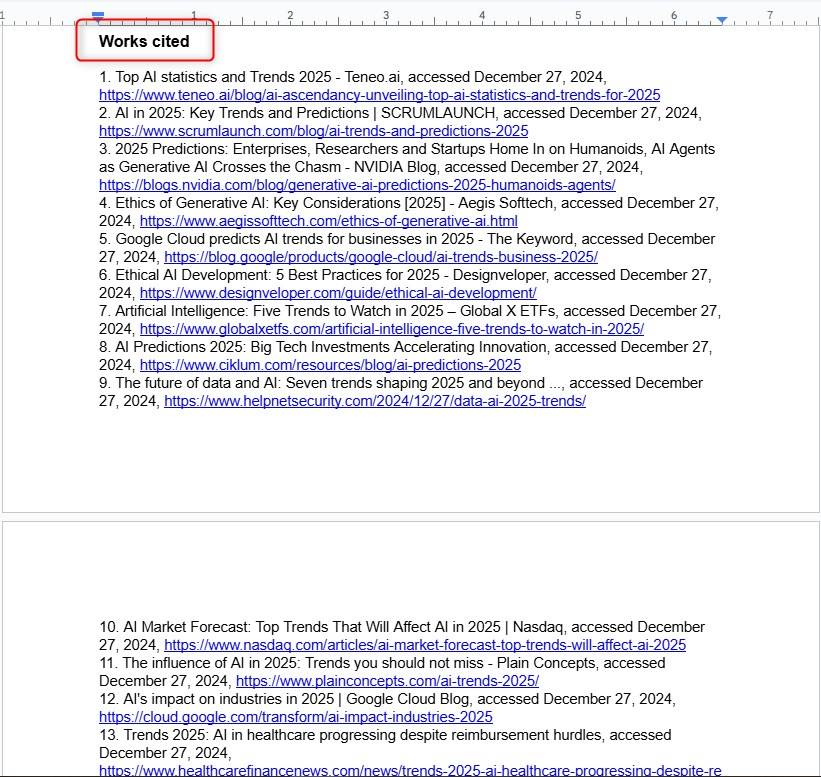This screenshot has height=777, width=821.
Task: Open the Help Net Security data AI link
Action: [x=375, y=401]
